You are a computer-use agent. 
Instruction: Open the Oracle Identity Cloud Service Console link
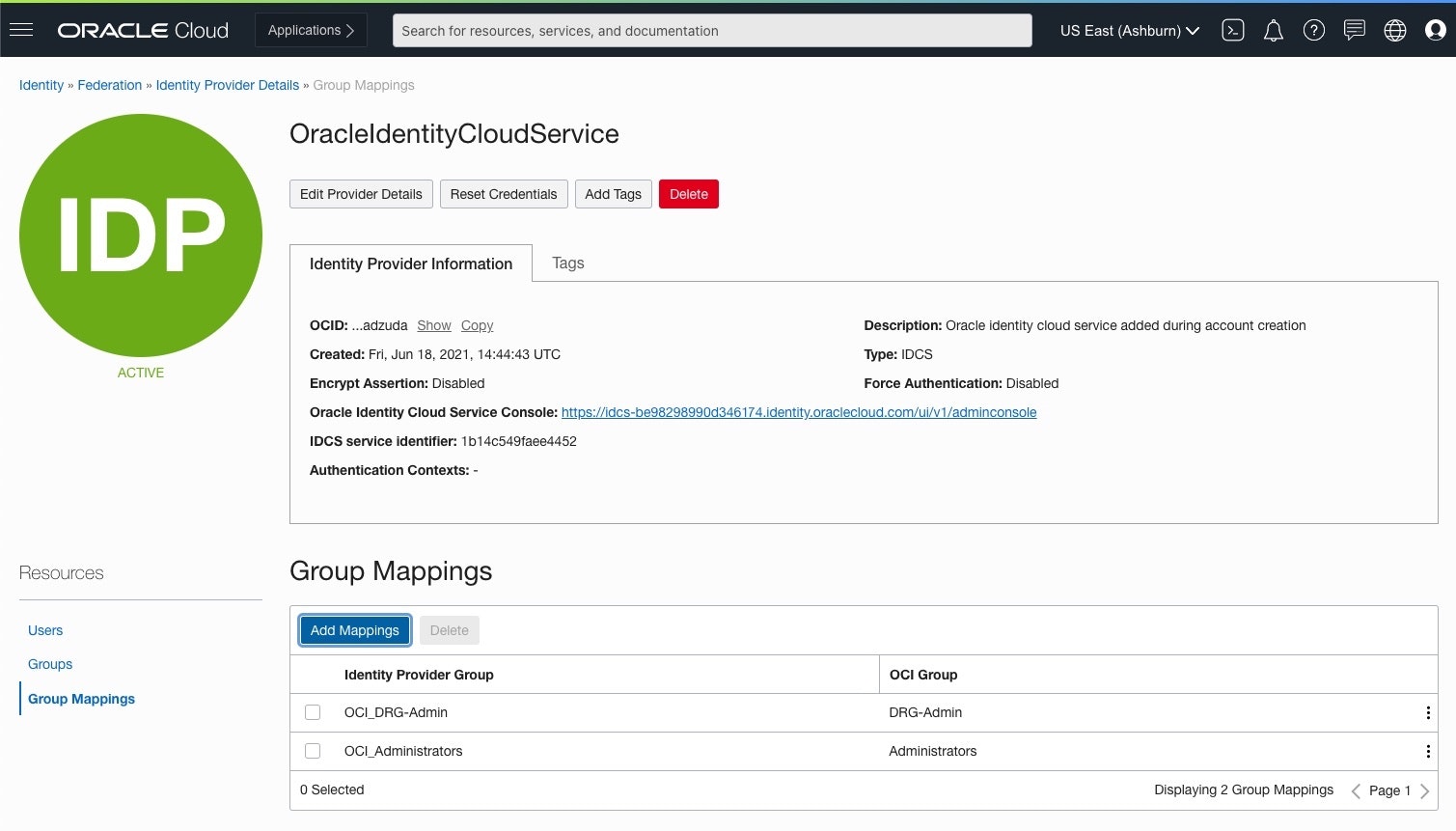(x=798, y=412)
